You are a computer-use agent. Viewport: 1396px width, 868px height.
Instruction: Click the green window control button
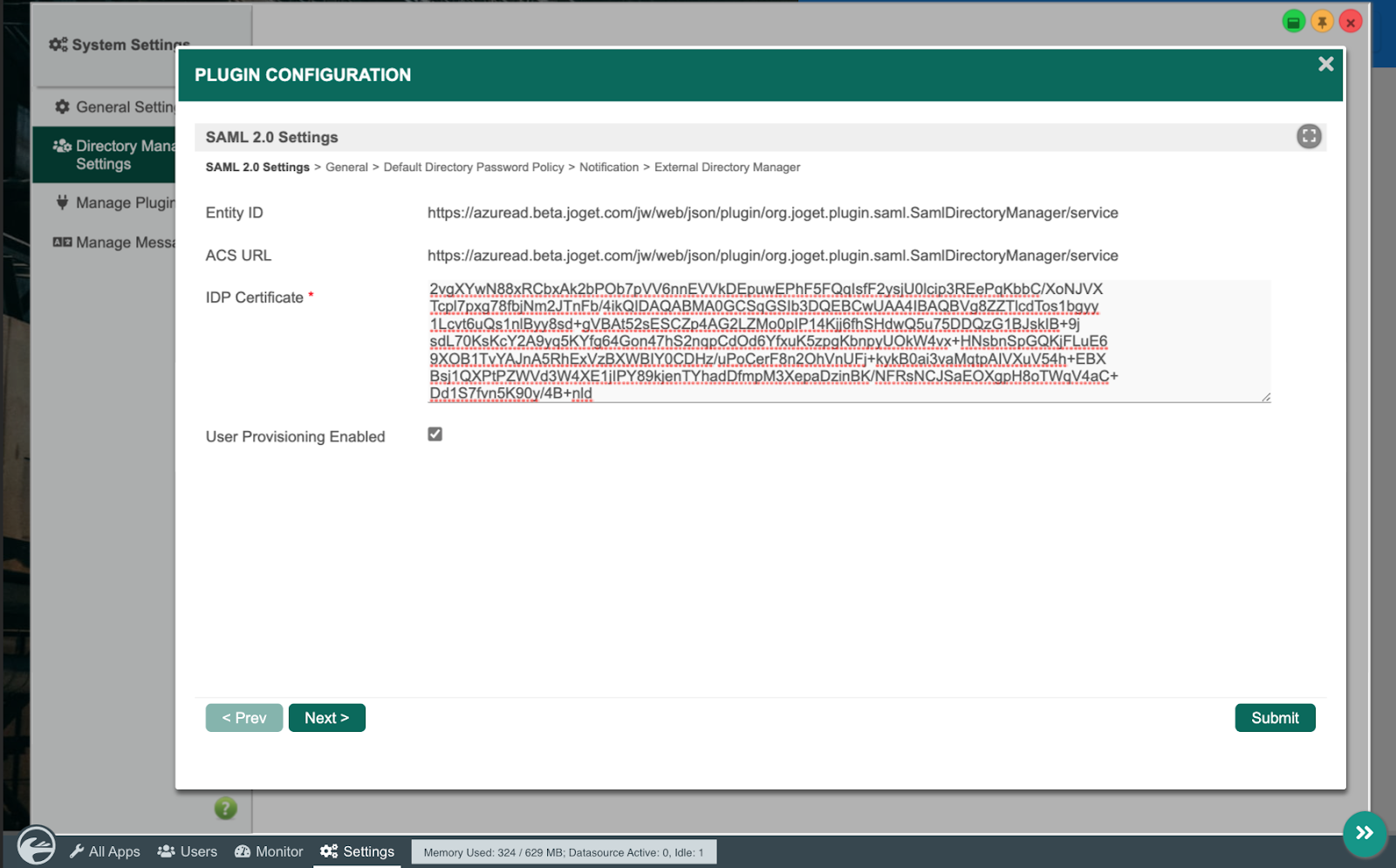click(x=1293, y=22)
